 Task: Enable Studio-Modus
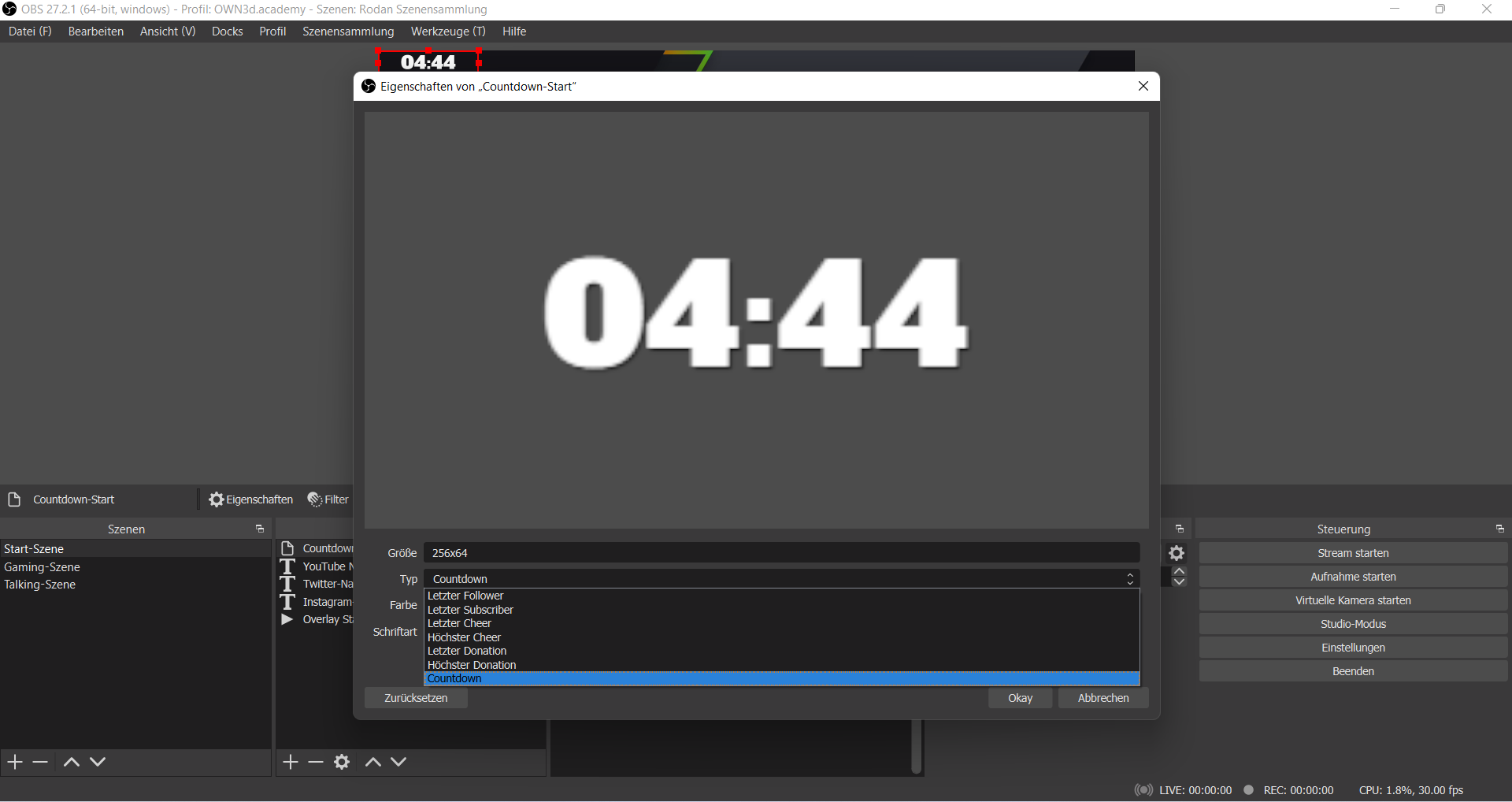click(1353, 623)
